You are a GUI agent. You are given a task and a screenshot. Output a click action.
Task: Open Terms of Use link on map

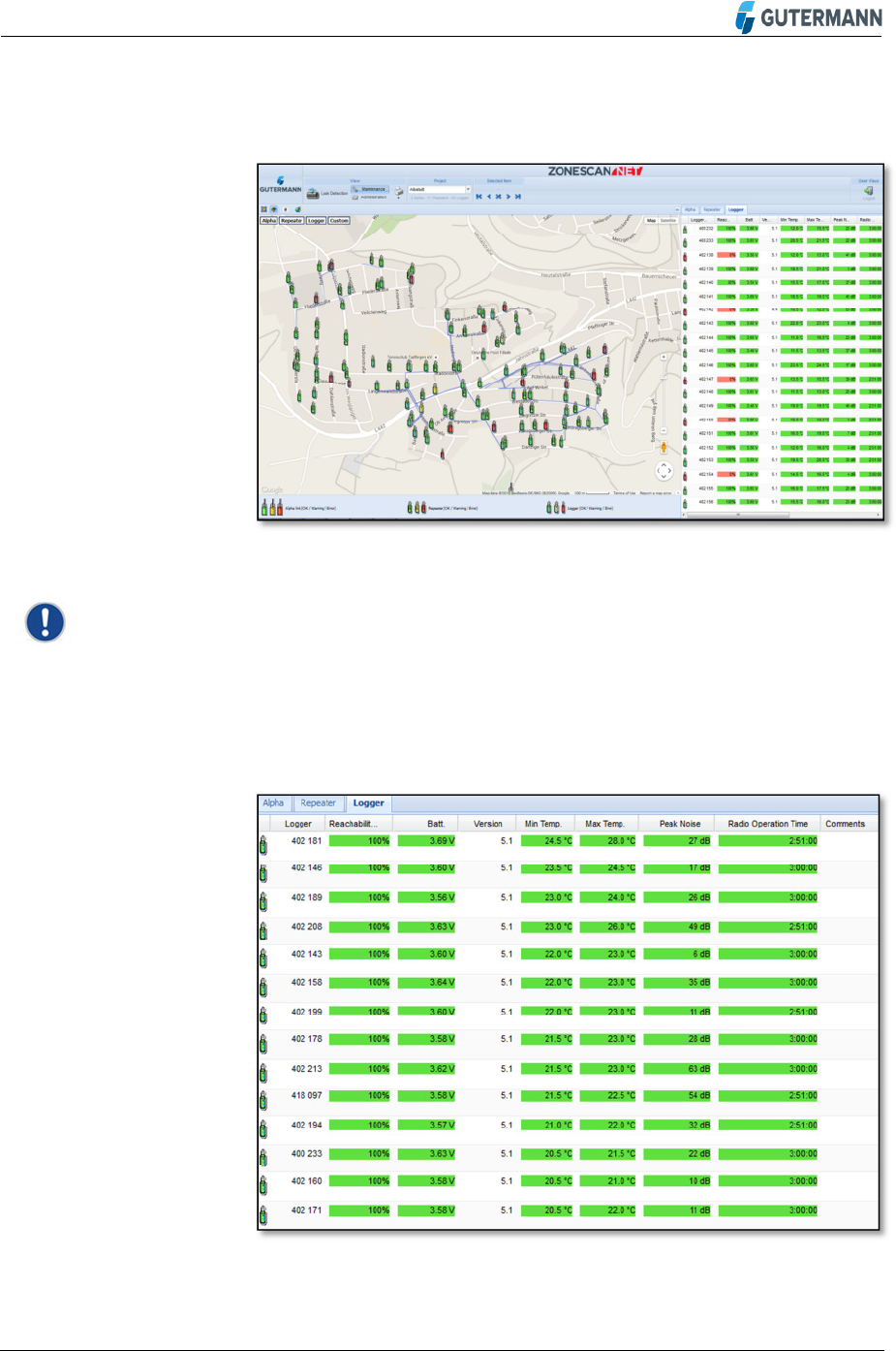[624, 493]
